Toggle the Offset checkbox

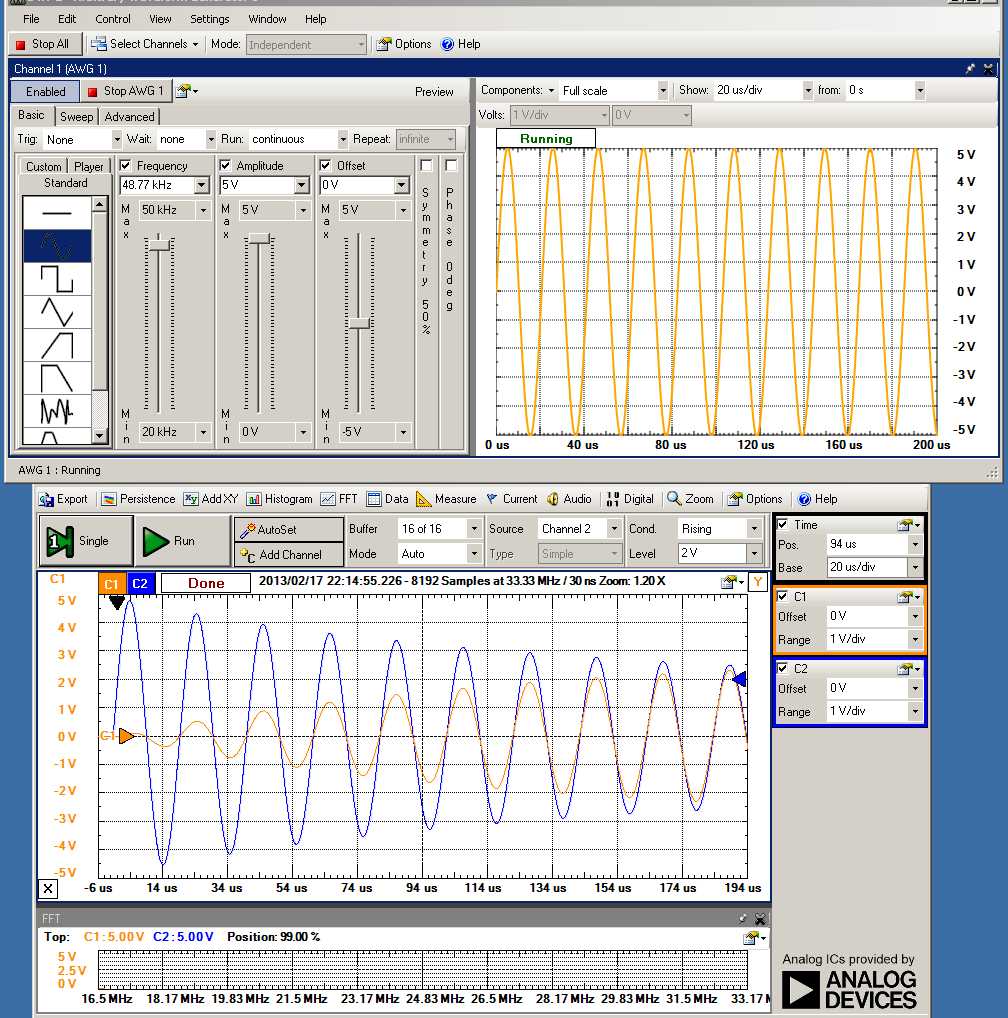(326, 166)
